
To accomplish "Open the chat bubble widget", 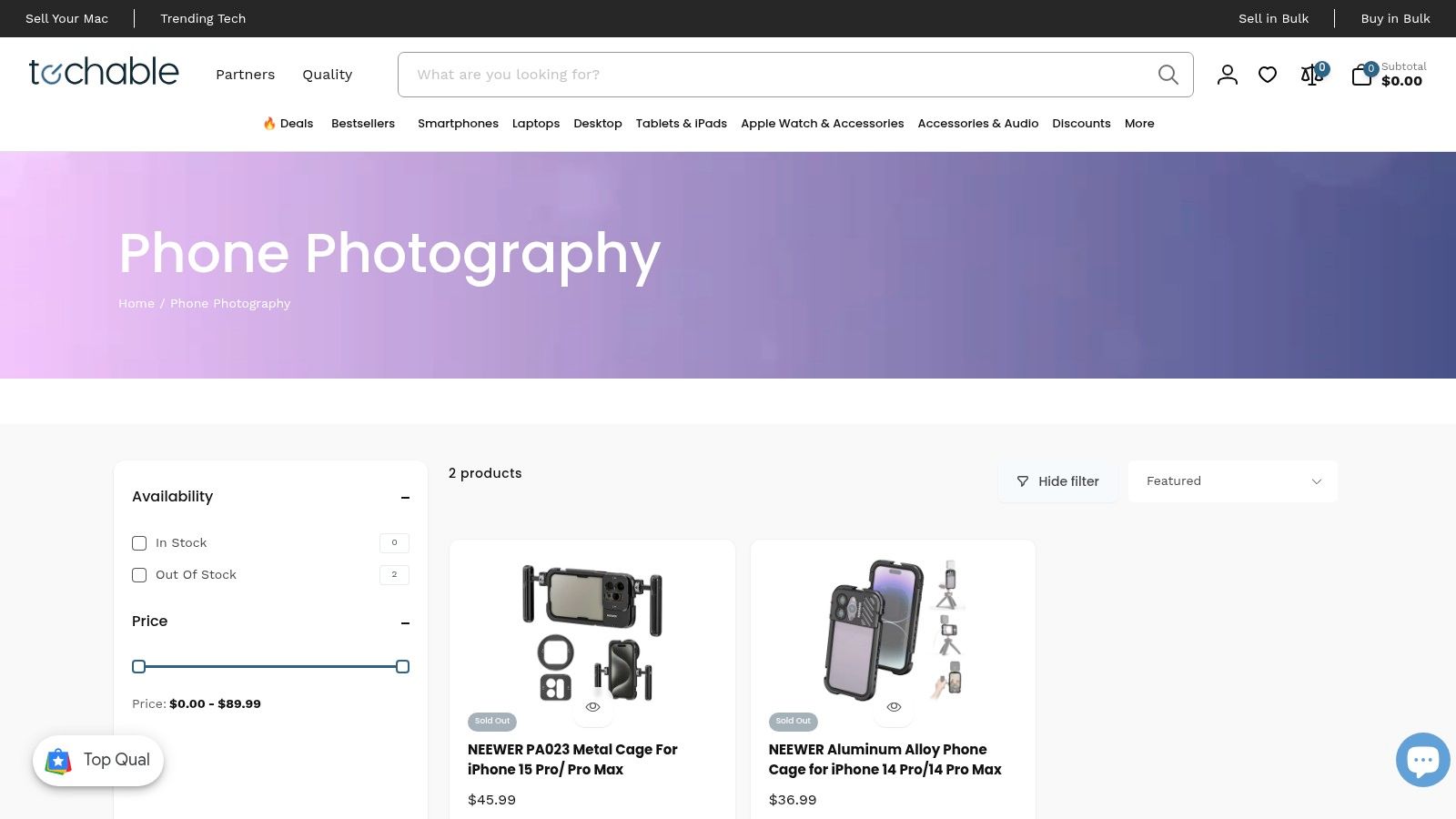I will click(1422, 760).
